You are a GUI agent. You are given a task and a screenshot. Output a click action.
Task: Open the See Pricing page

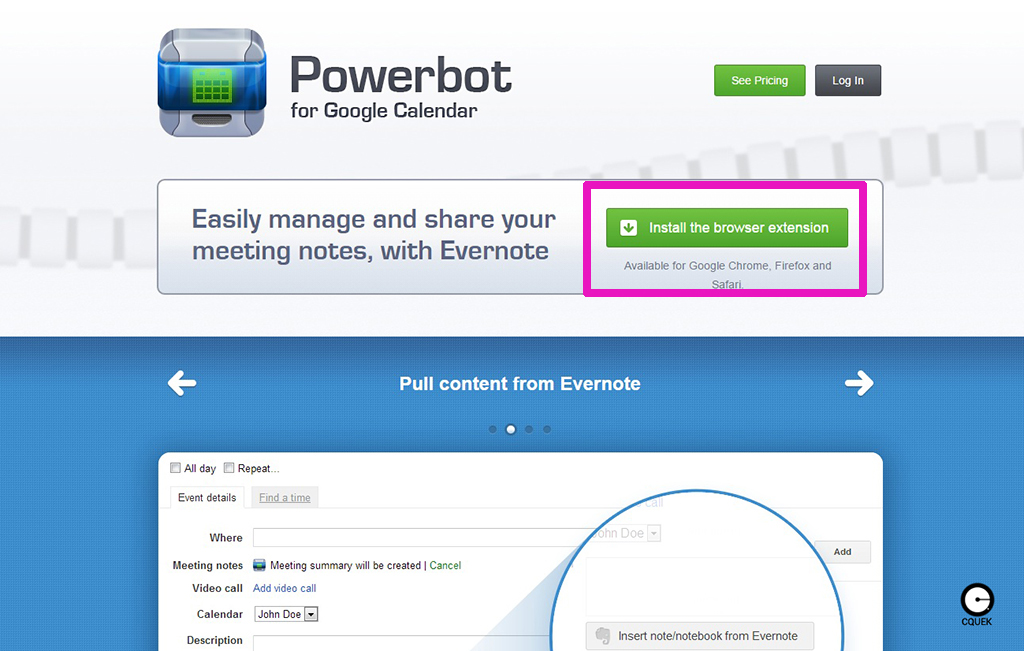760,80
